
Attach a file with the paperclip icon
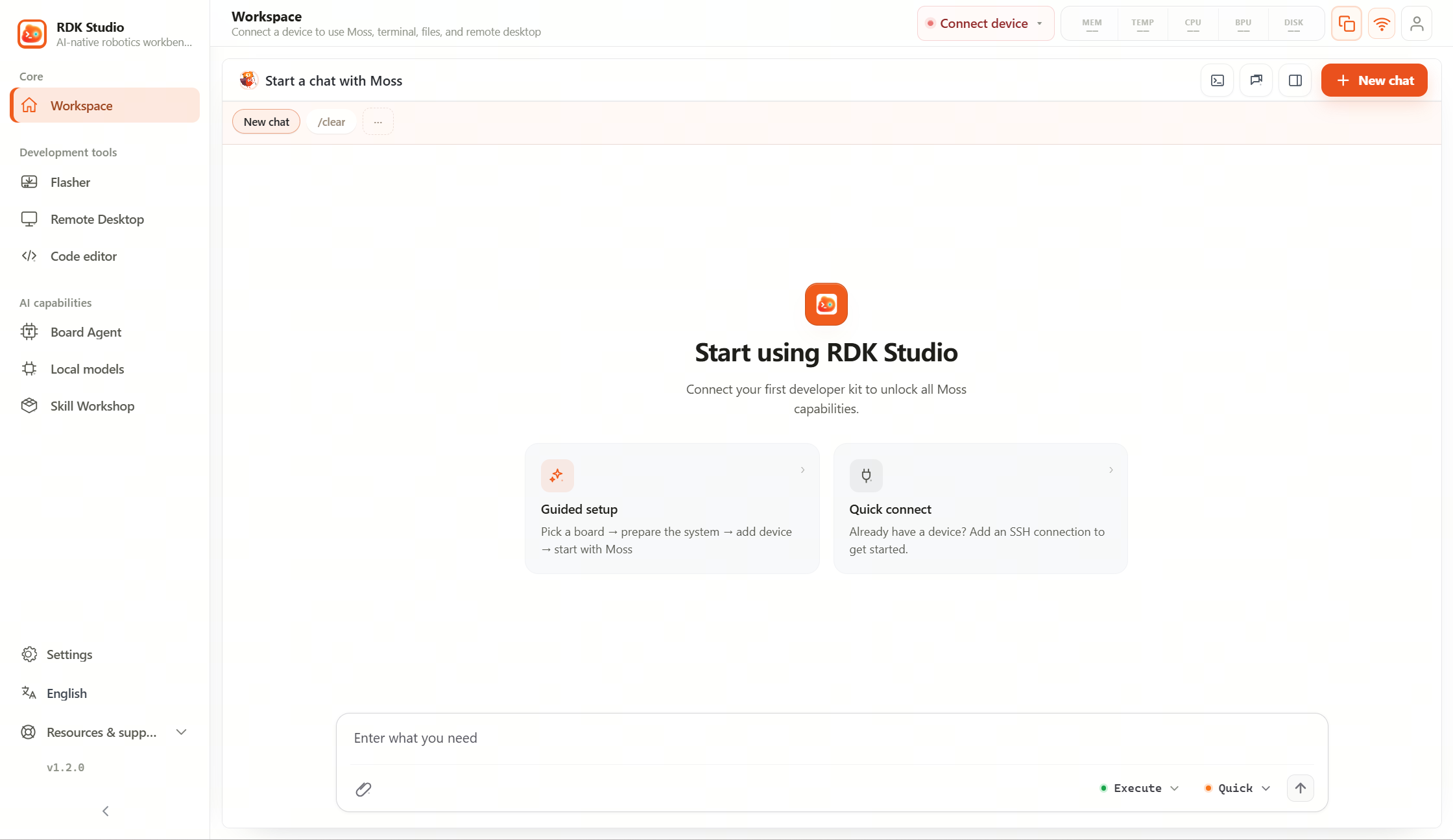(363, 789)
